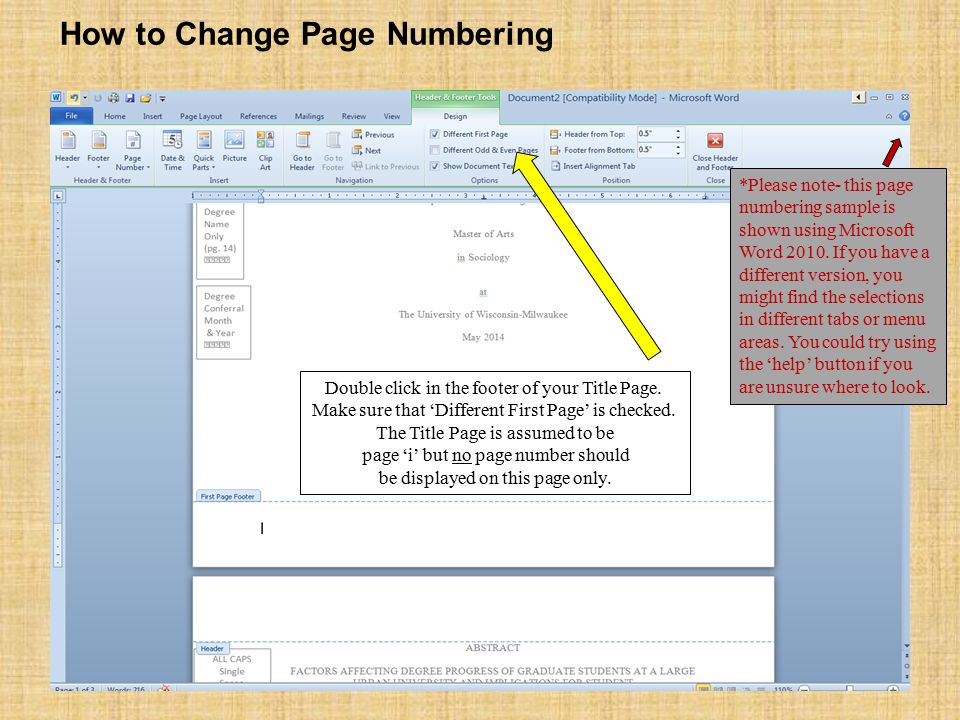Click the Open folder icon in Quick Access Toolbar
This screenshot has width=960, height=720.
(146, 97)
